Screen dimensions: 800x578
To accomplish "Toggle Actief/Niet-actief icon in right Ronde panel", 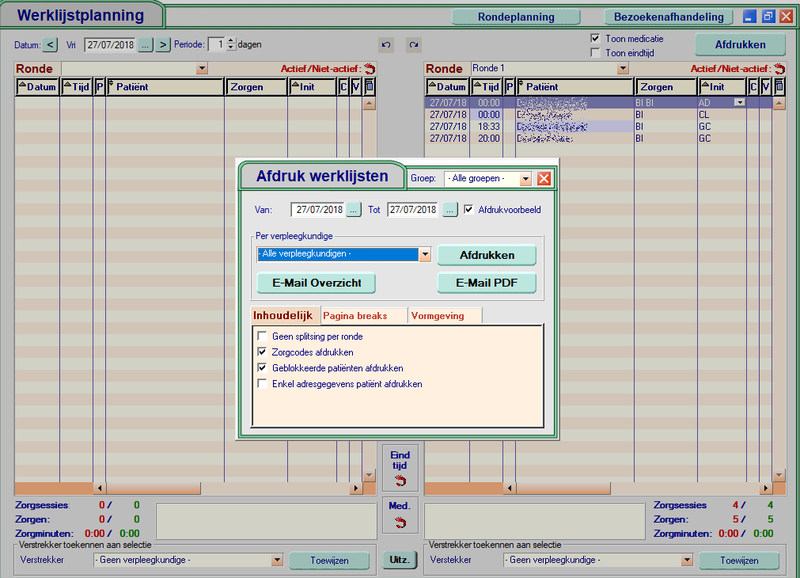I will tap(778, 69).
